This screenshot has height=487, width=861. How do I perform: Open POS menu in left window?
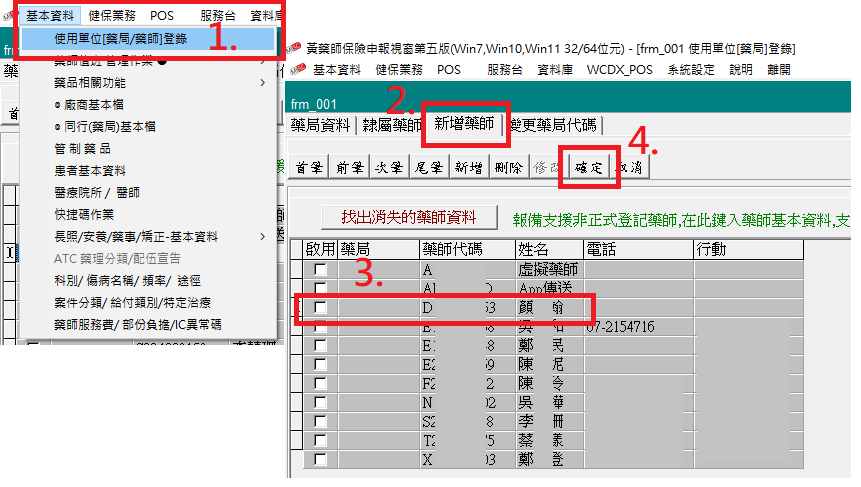[x=162, y=16]
